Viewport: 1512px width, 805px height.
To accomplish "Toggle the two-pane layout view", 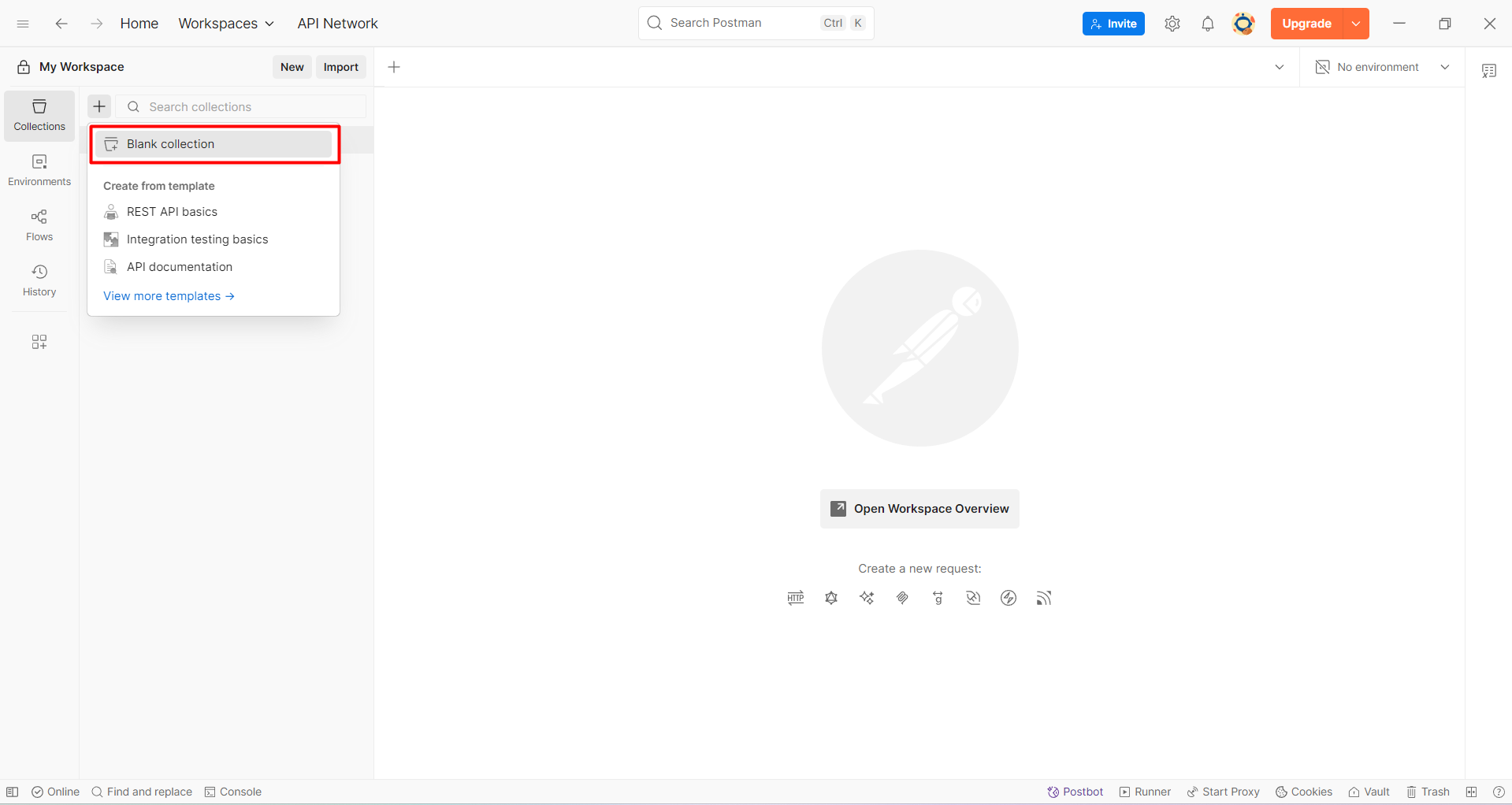I will pos(1470,792).
